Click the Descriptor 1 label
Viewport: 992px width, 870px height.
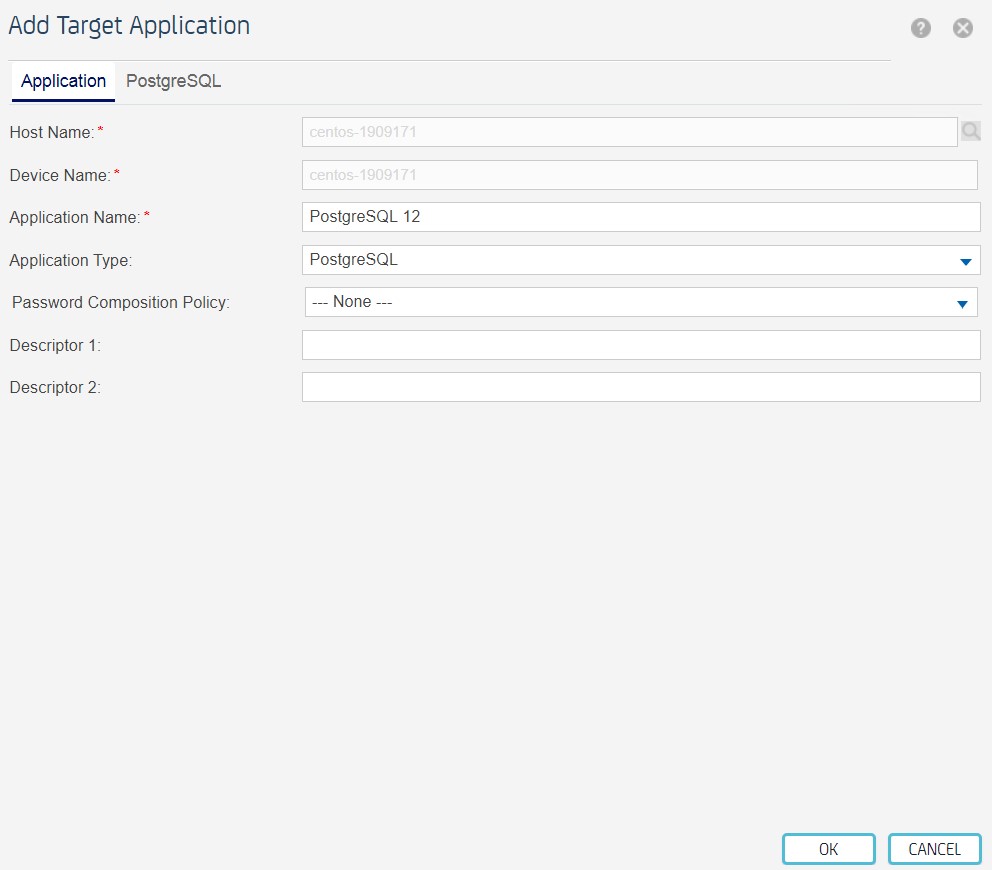(x=55, y=345)
